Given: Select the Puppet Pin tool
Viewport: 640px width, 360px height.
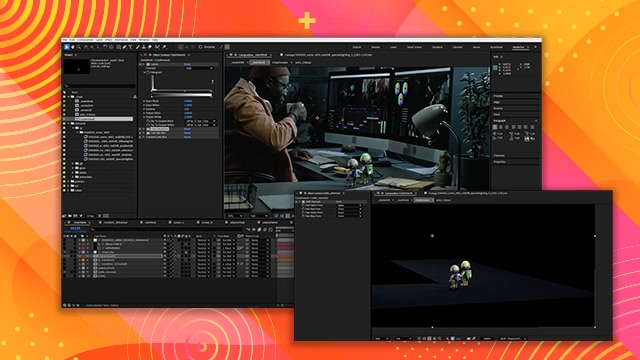Looking at the screenshot, I should pos(164,47).
